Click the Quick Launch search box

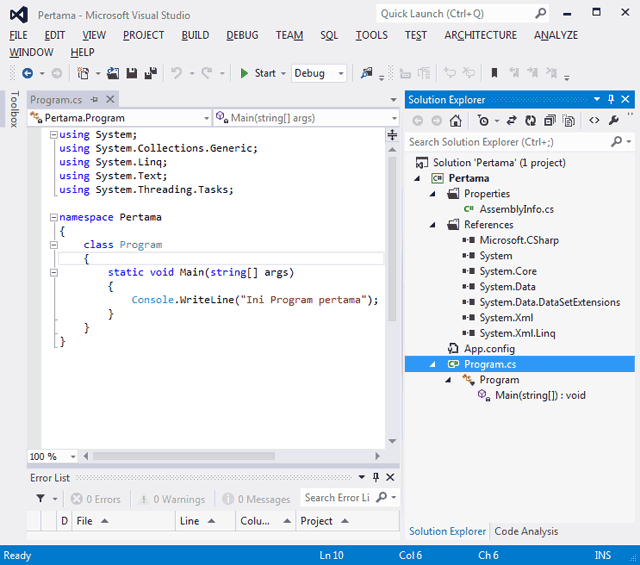click(462, 14)
